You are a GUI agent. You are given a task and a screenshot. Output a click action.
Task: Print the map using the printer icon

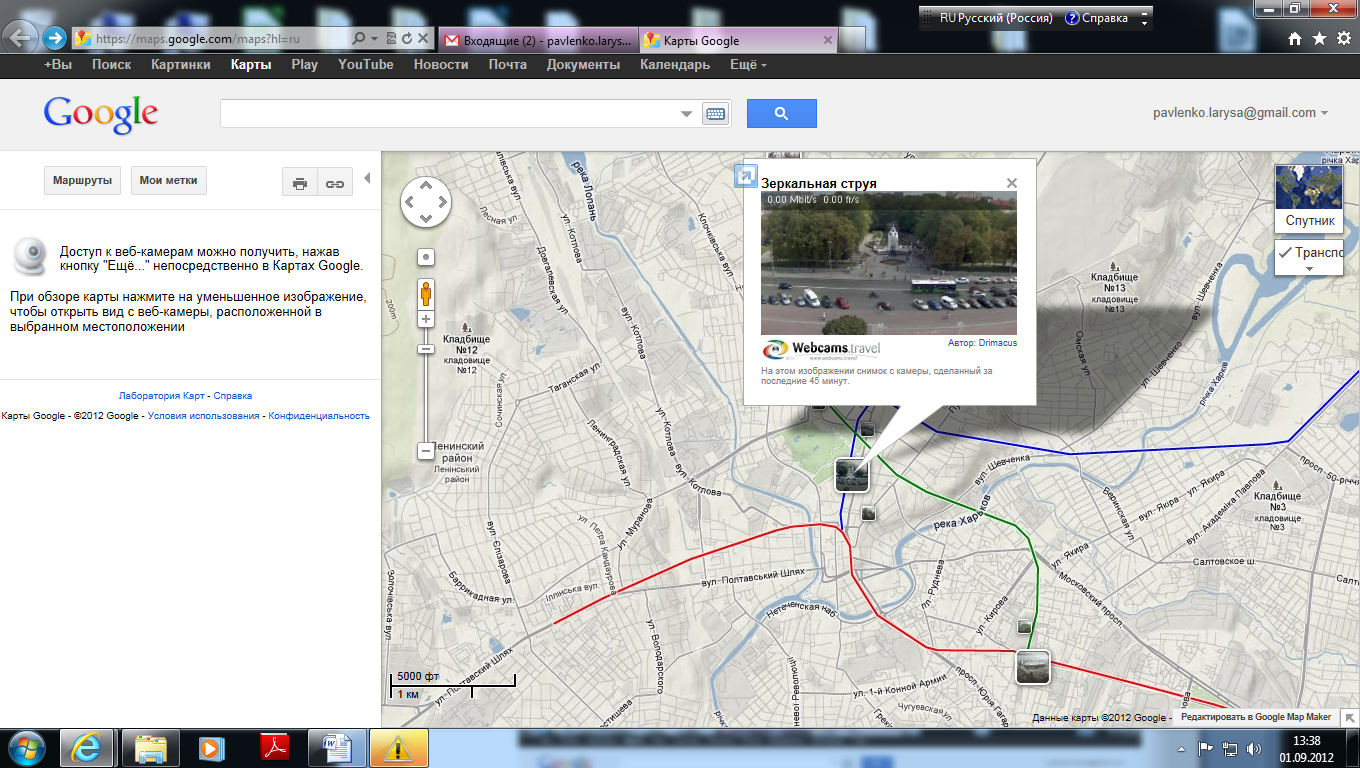click(x=300, y=182)
